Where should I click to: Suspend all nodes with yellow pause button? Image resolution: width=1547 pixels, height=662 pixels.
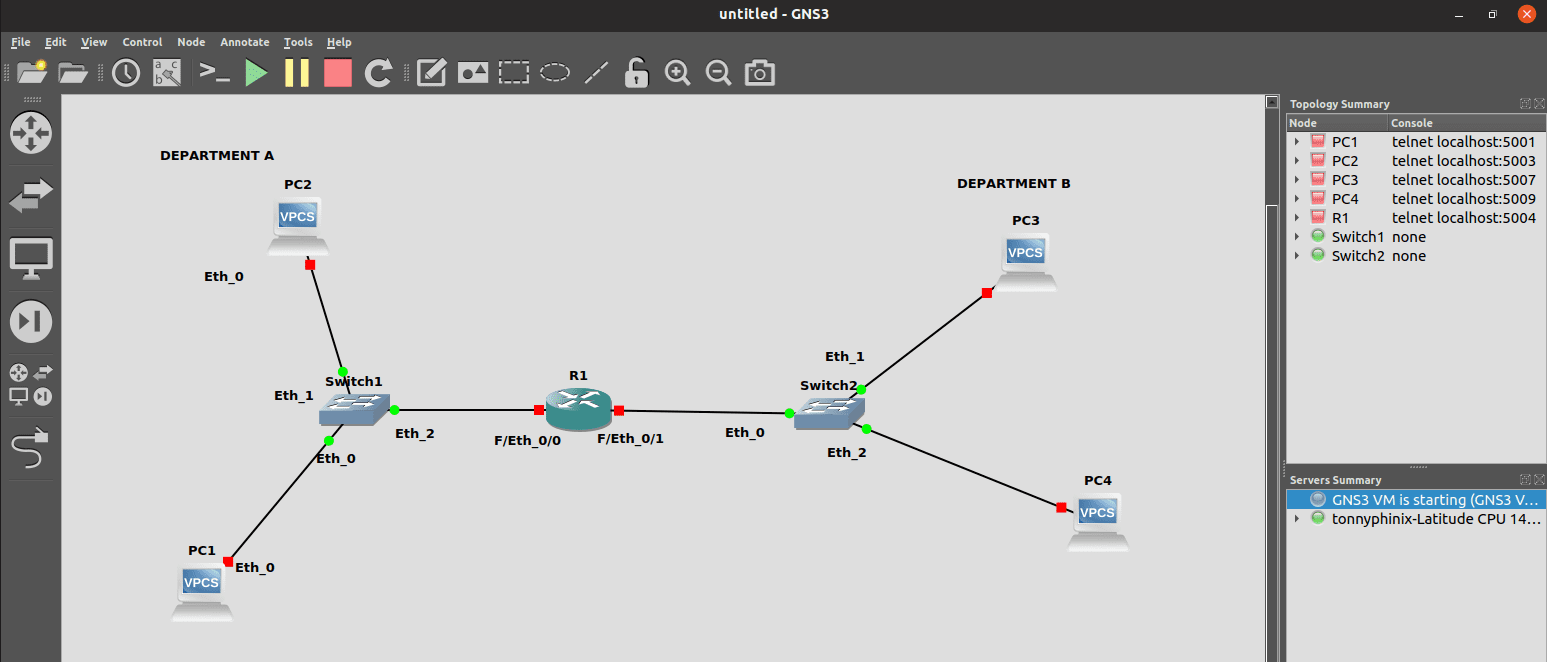(x=297, y=72)
